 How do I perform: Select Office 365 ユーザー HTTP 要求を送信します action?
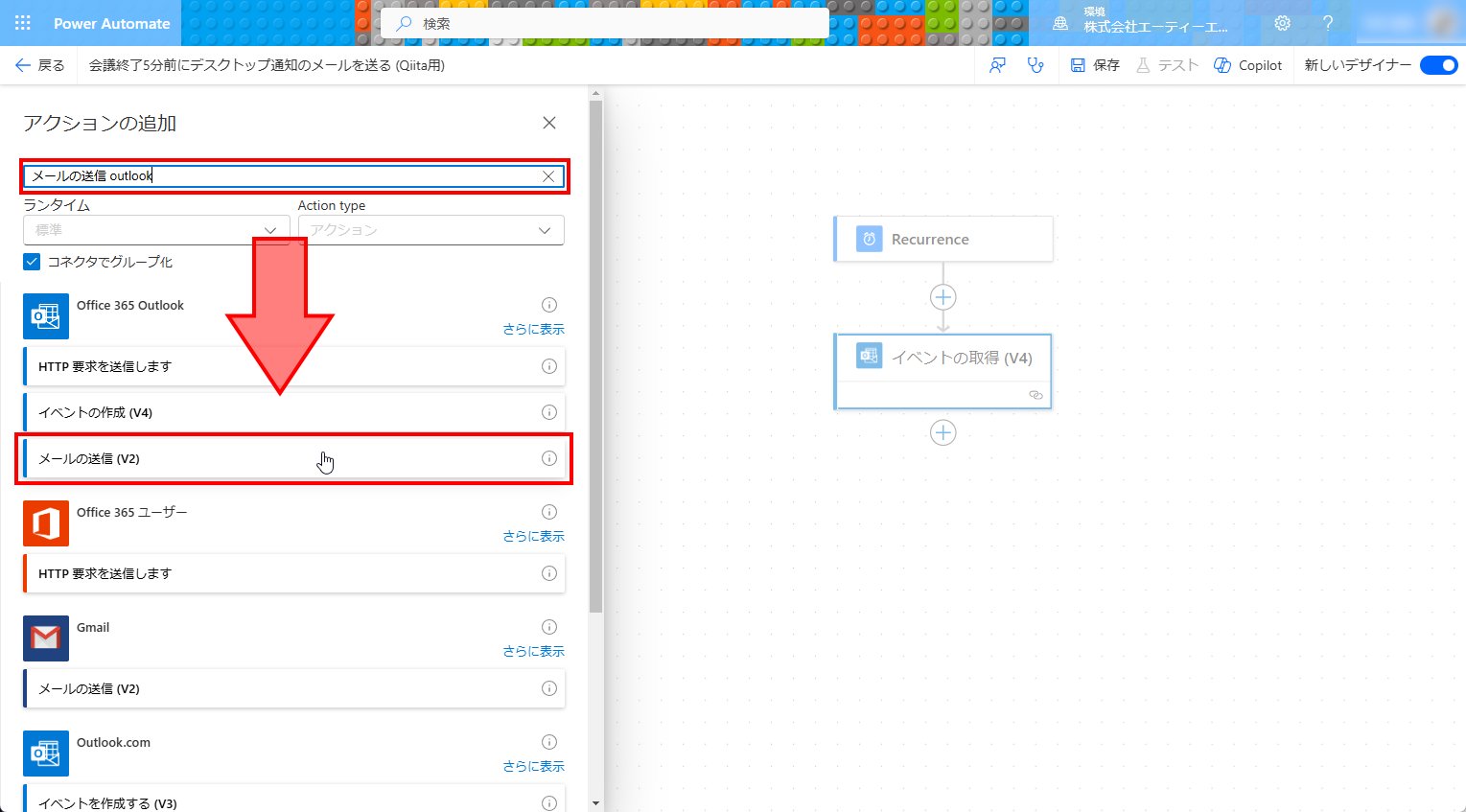(x=293, y=573)
